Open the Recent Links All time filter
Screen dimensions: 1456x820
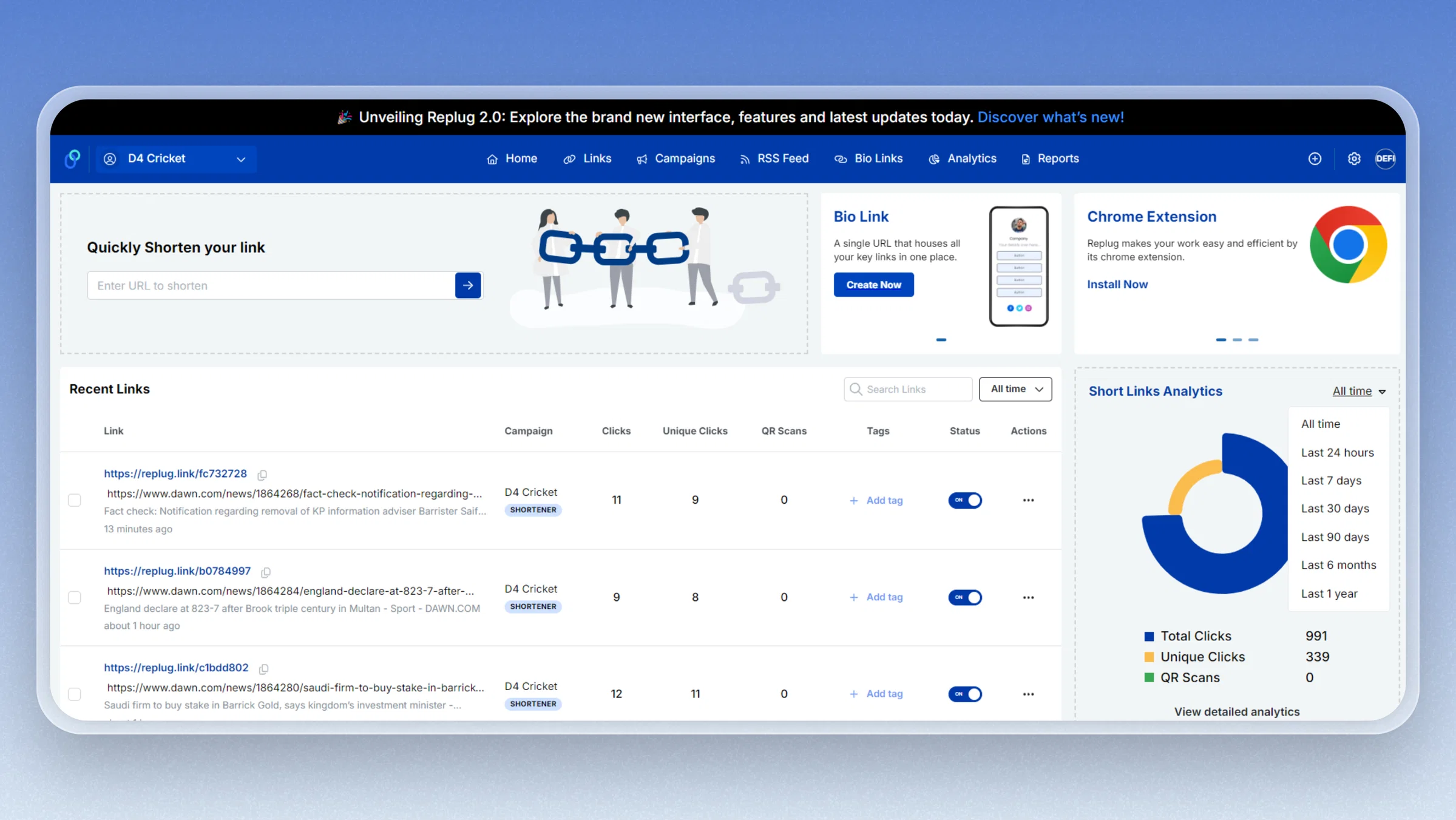pyautogui.click(x=1015, y=389)
